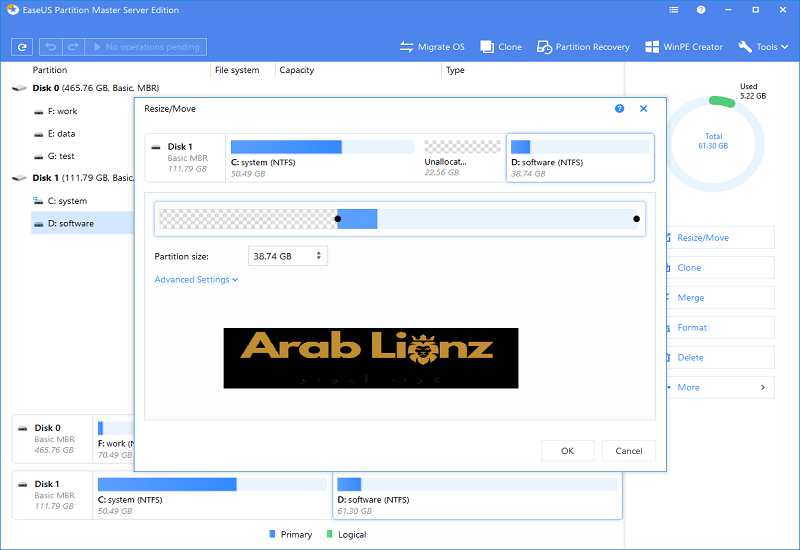Select F: work block in bottom disk map

[x=114, y=439]
